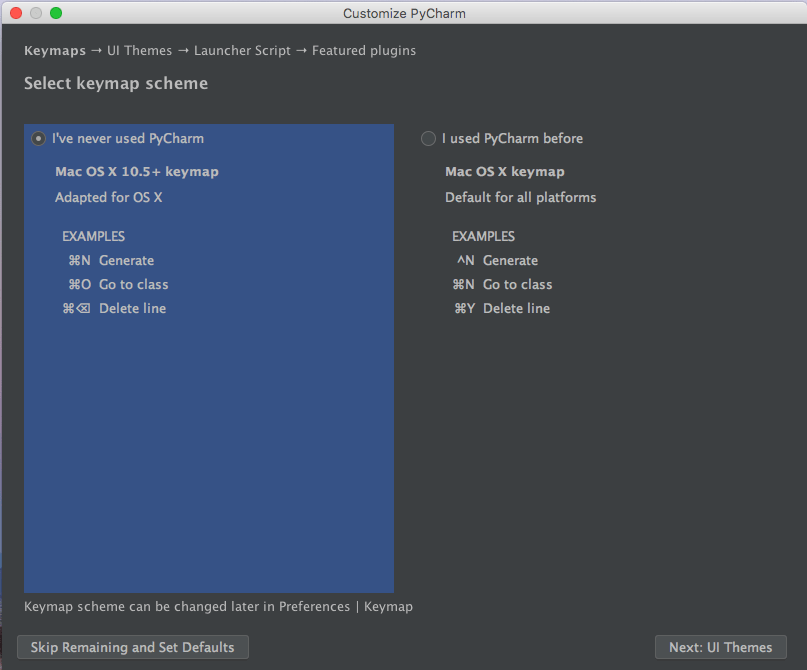
Task: Click the highlighted blue keymap panel
Action: tap(209, 358)
